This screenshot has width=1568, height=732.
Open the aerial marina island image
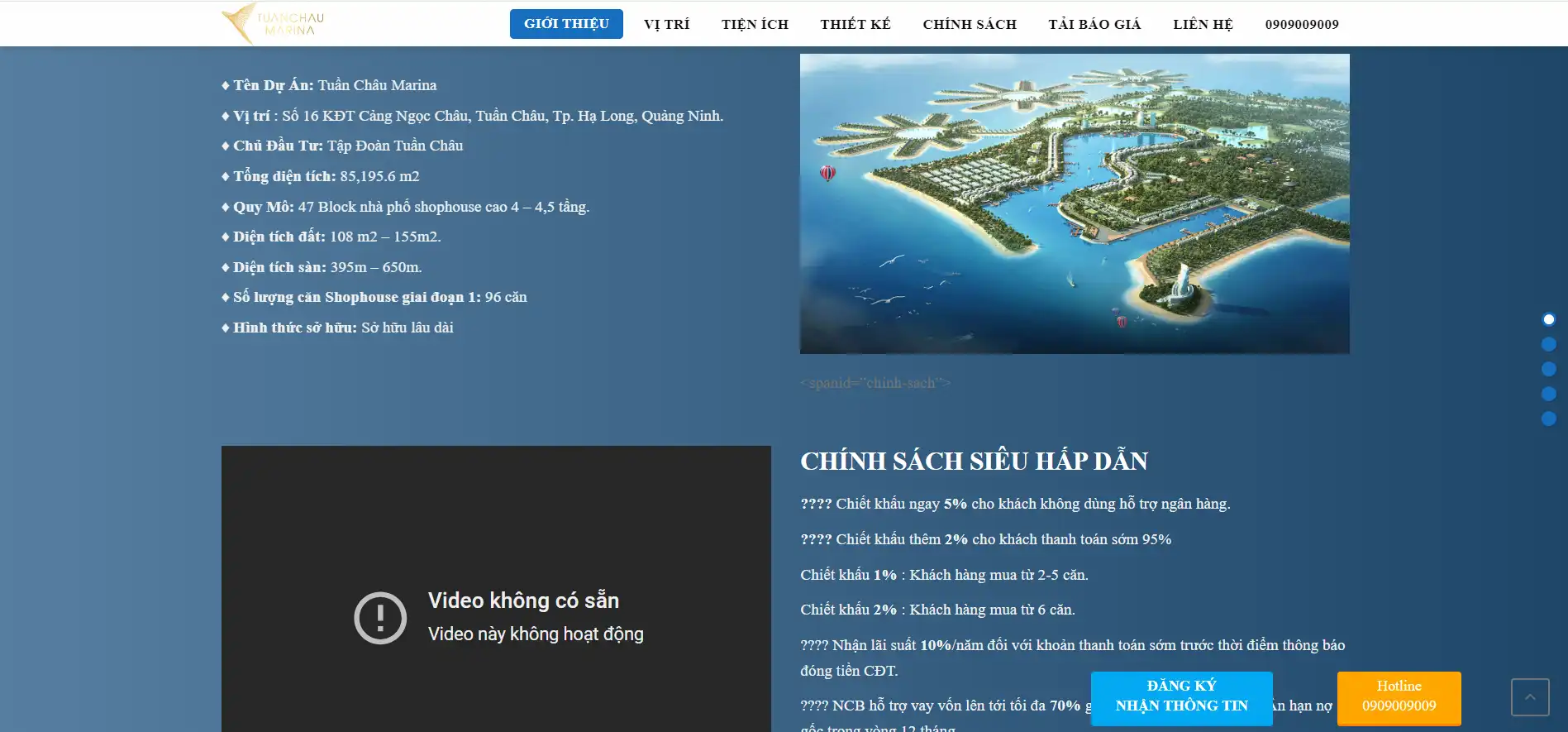(x=1075, y=203)
